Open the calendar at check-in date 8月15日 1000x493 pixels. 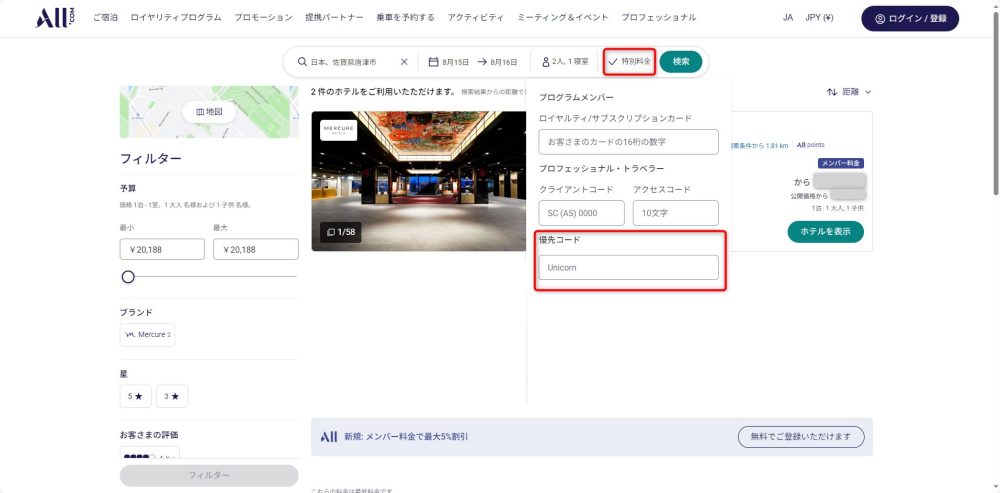[x=448, y=62]
